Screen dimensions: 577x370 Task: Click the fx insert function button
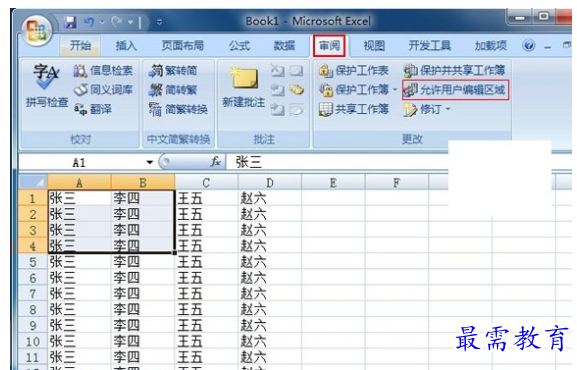pos(215,162)
